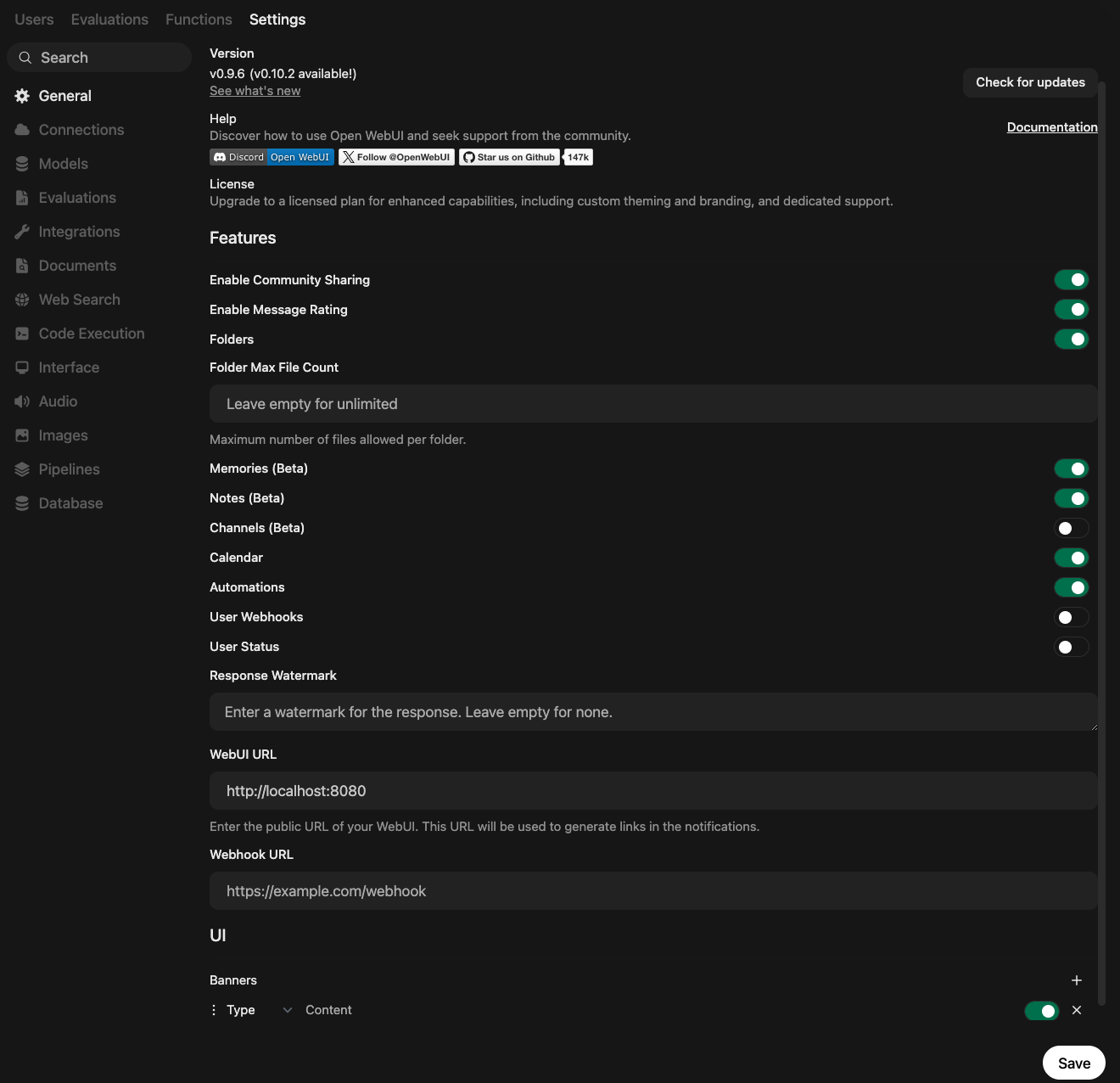The height and width of the screenshot is (1083, 1120).
Task: Click the WebUI URL input field
Action: point(653,791)
